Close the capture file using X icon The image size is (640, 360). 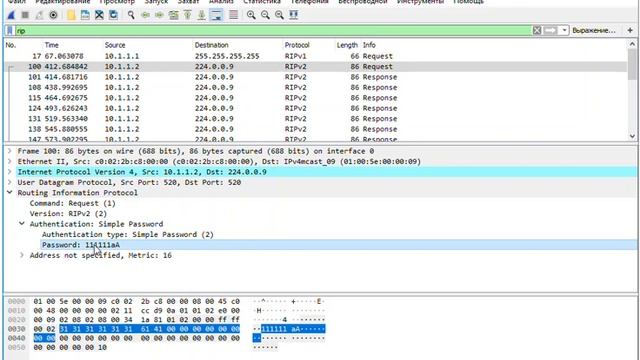click(99, 15)
